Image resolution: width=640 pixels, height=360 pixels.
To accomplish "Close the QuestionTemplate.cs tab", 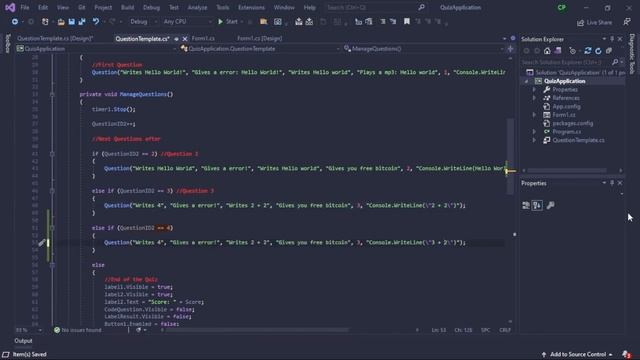I will [x=184, y=39].
